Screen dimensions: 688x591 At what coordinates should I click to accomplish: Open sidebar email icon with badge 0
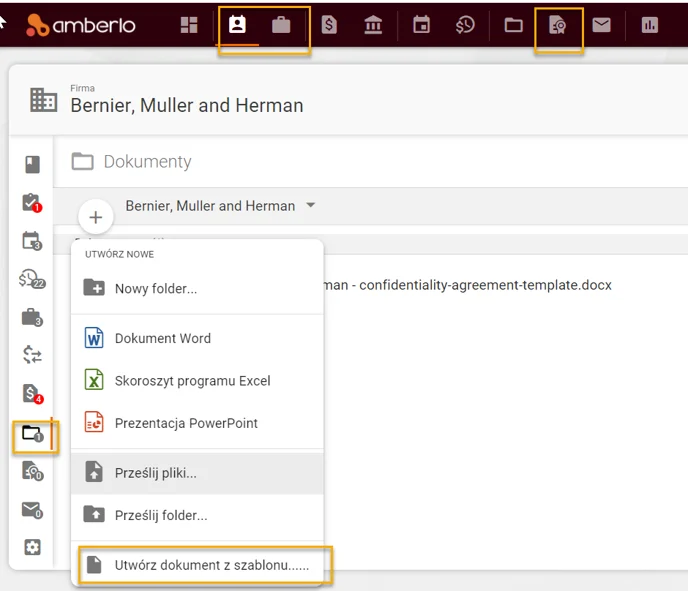click(32, 510)
